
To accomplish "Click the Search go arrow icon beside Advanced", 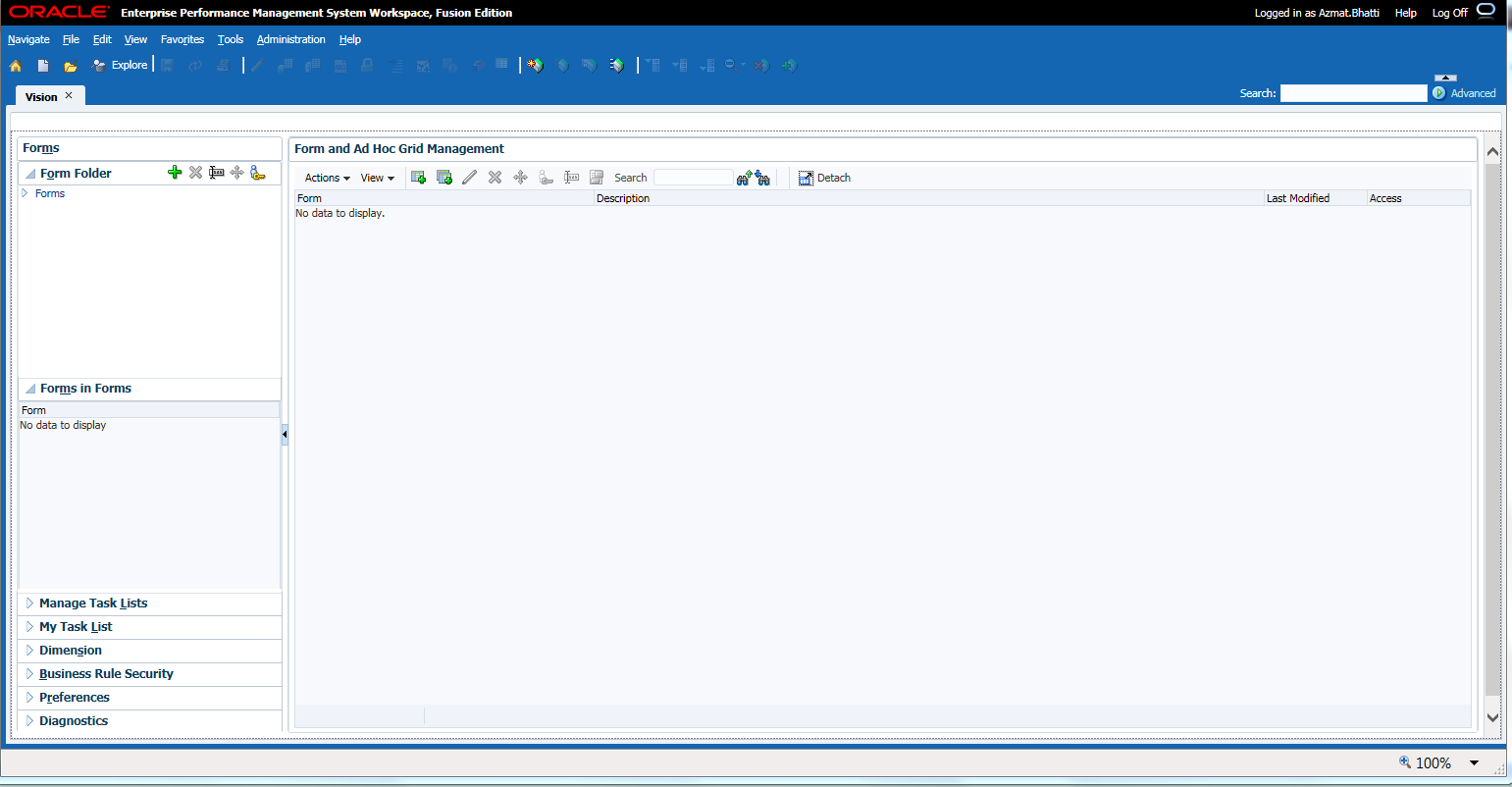I will [x=1438, y=93].
